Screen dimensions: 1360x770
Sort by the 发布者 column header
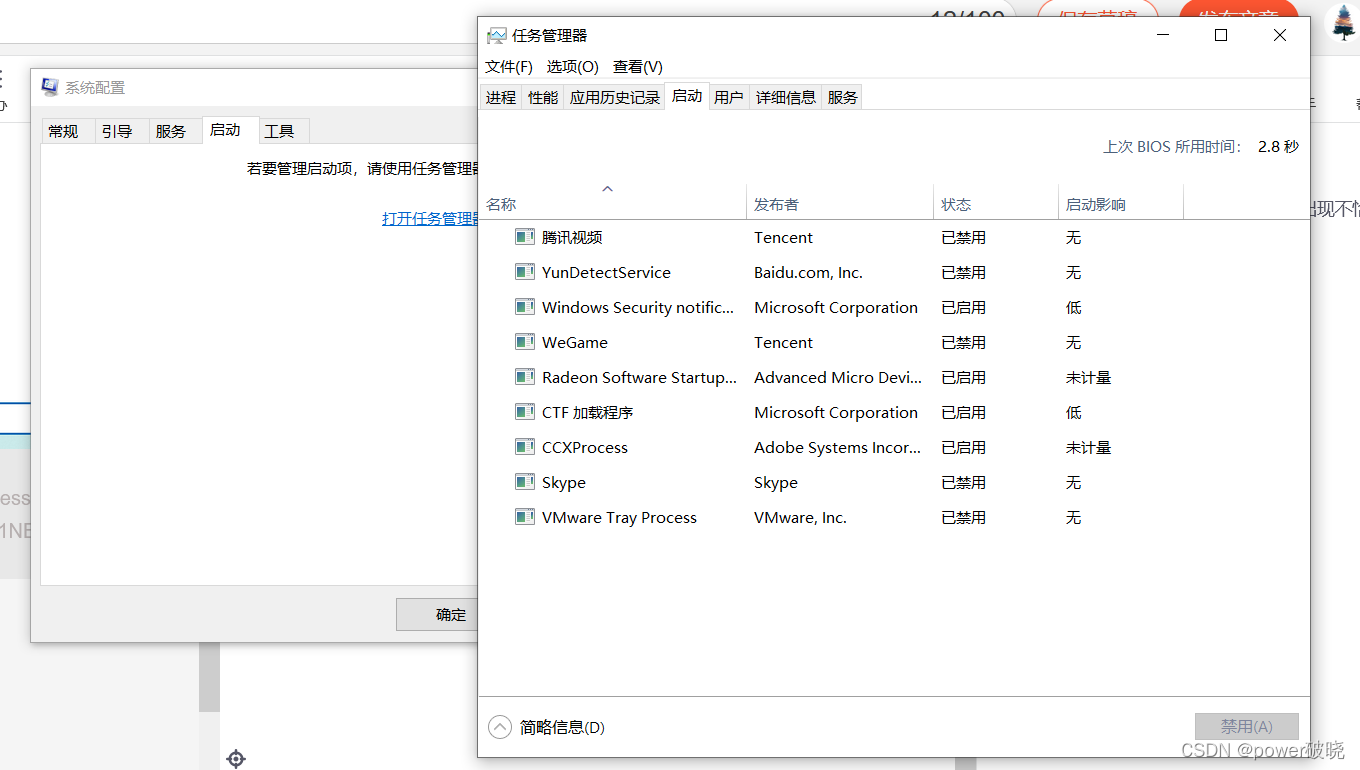840,203
